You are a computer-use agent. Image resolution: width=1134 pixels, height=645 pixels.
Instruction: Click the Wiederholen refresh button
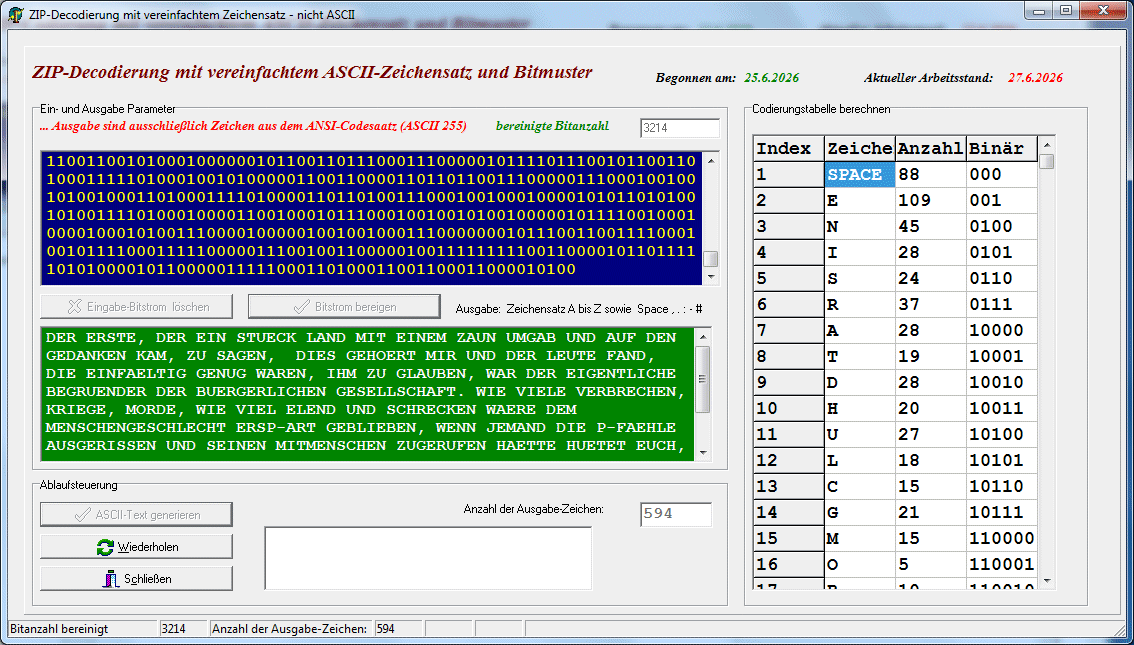click(x=137, y=547)
